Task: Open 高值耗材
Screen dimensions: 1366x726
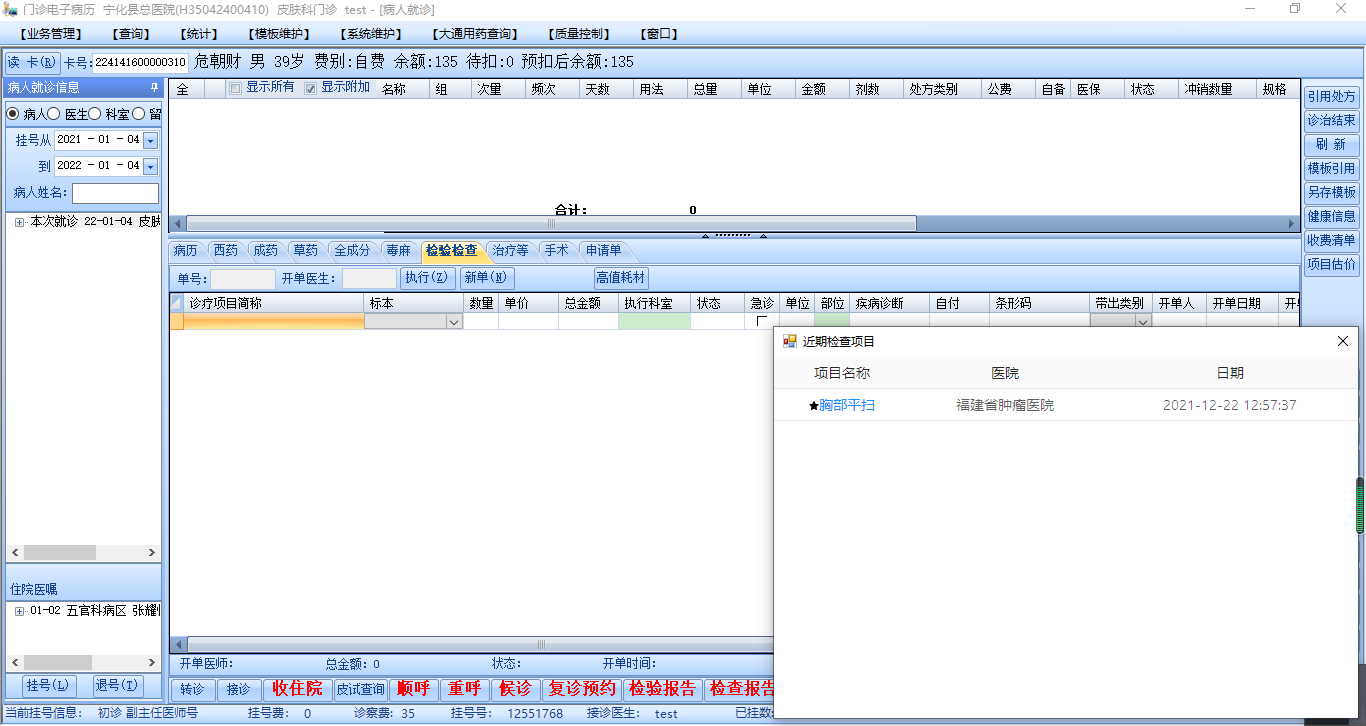Action: (x=621, y=278)
